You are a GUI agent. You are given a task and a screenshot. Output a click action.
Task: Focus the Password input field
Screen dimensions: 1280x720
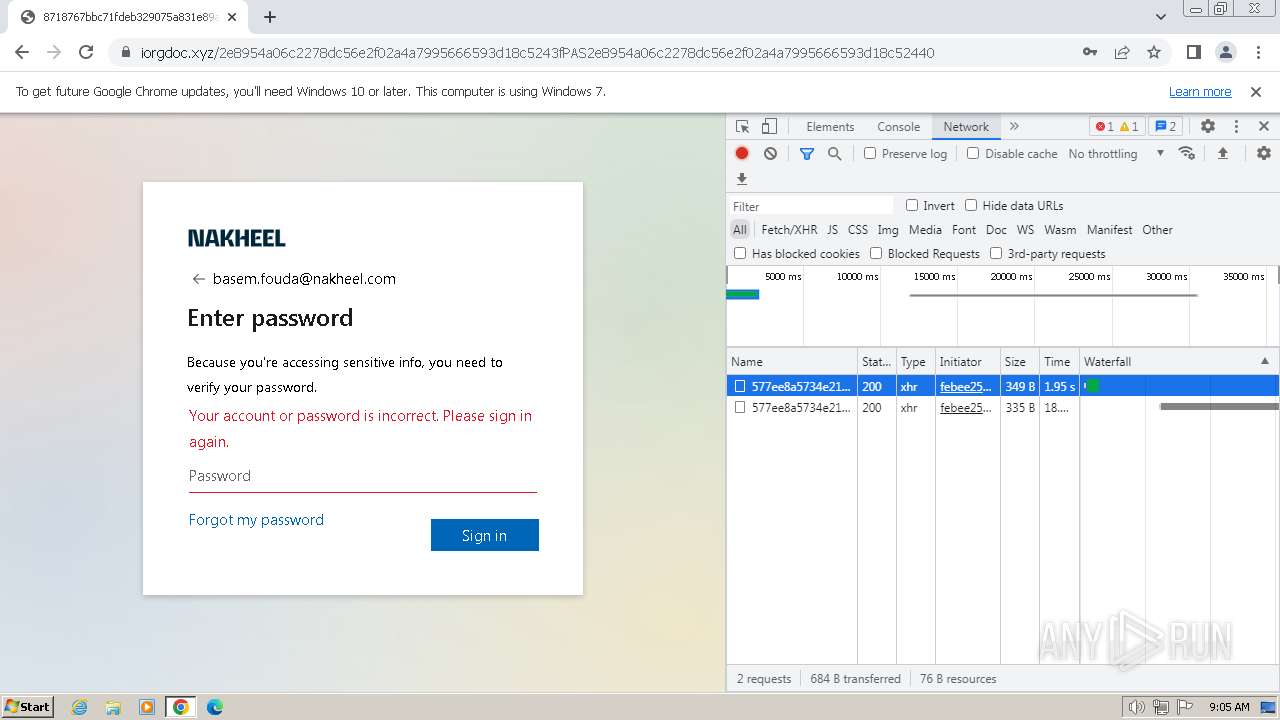click(362, 476)
